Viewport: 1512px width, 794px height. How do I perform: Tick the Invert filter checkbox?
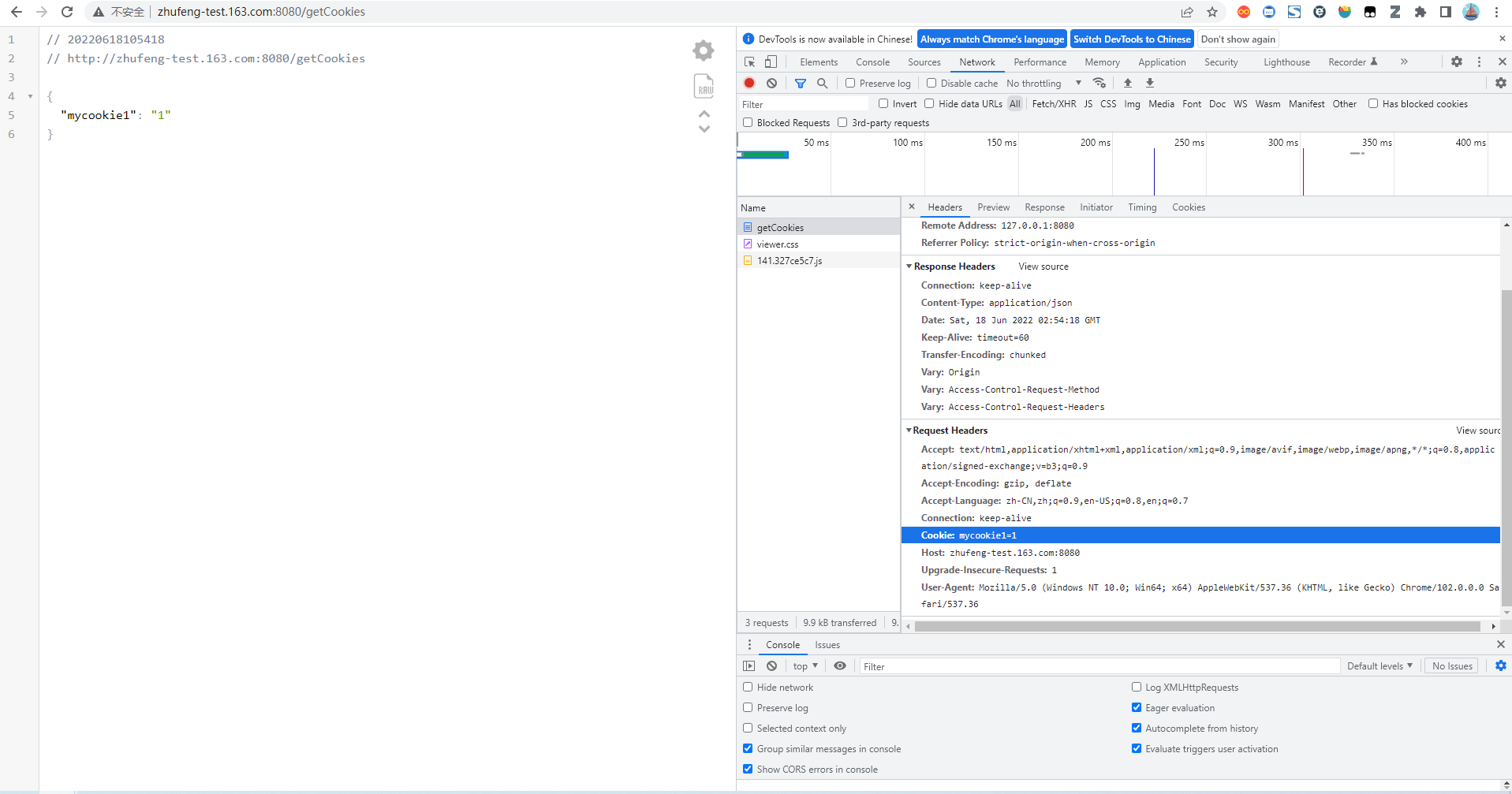point(883,103)
